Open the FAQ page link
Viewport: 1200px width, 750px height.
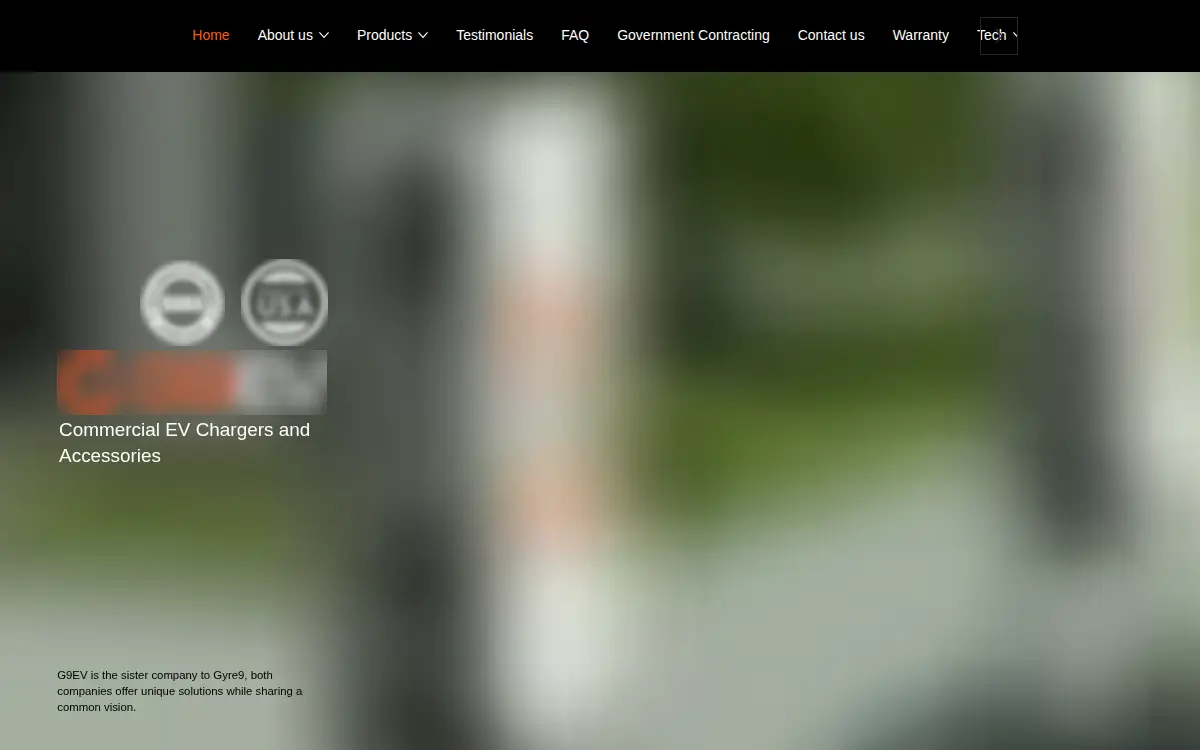click(575, 35)
